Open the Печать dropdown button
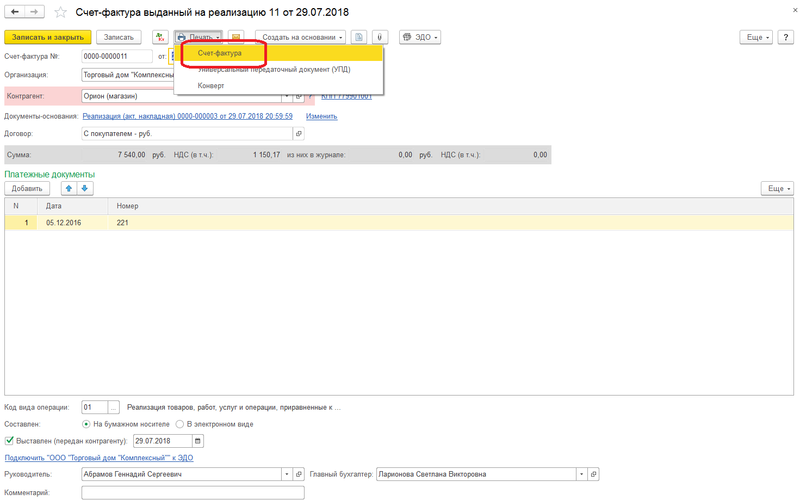Viewport: 800px width, 500px height. pyautogui.click(x=198, y=37)
